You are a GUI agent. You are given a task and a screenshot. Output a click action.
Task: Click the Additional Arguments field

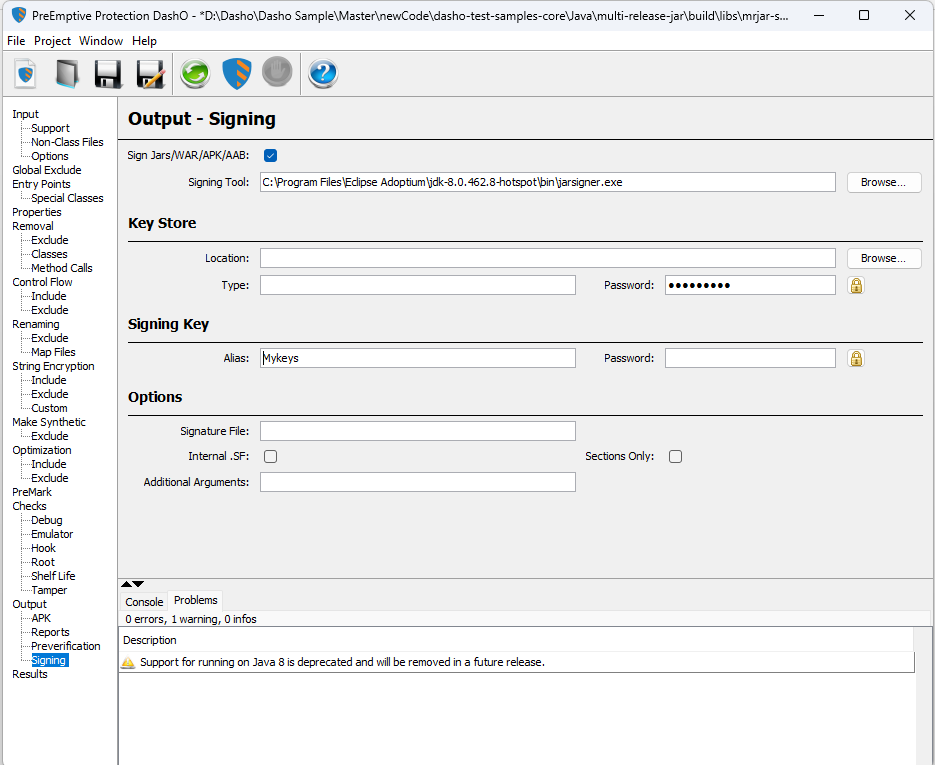coord(417,482)
